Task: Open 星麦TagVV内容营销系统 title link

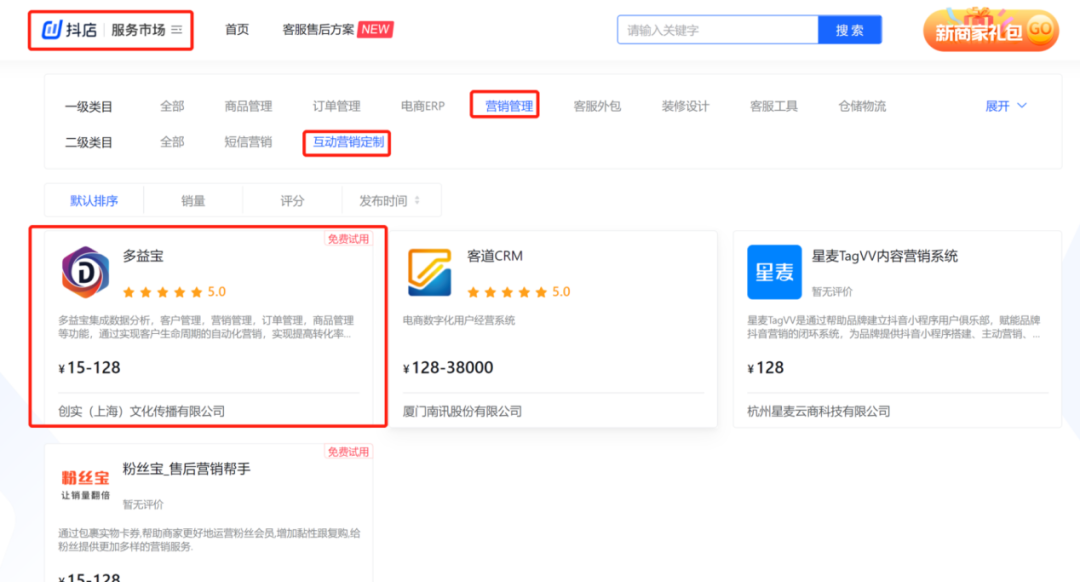Action: click(884, 256)
